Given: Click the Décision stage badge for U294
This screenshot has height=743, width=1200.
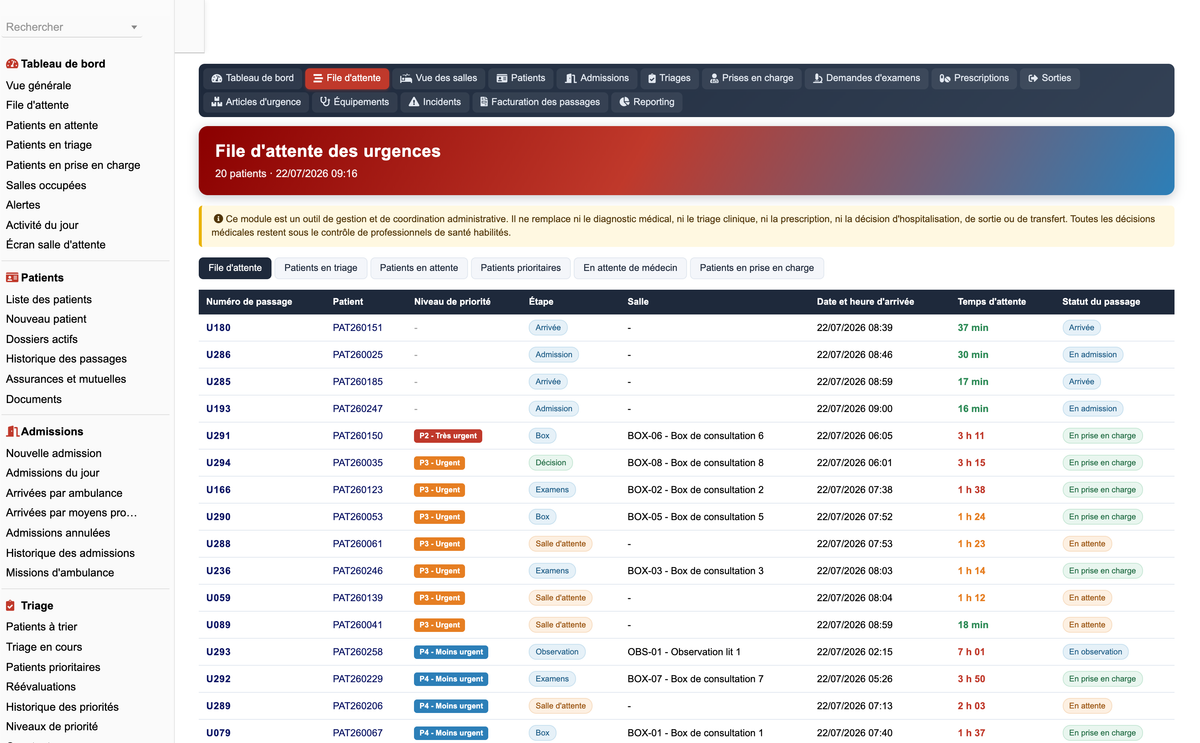Looking at the screenshot, I should [x=551, y=463].
